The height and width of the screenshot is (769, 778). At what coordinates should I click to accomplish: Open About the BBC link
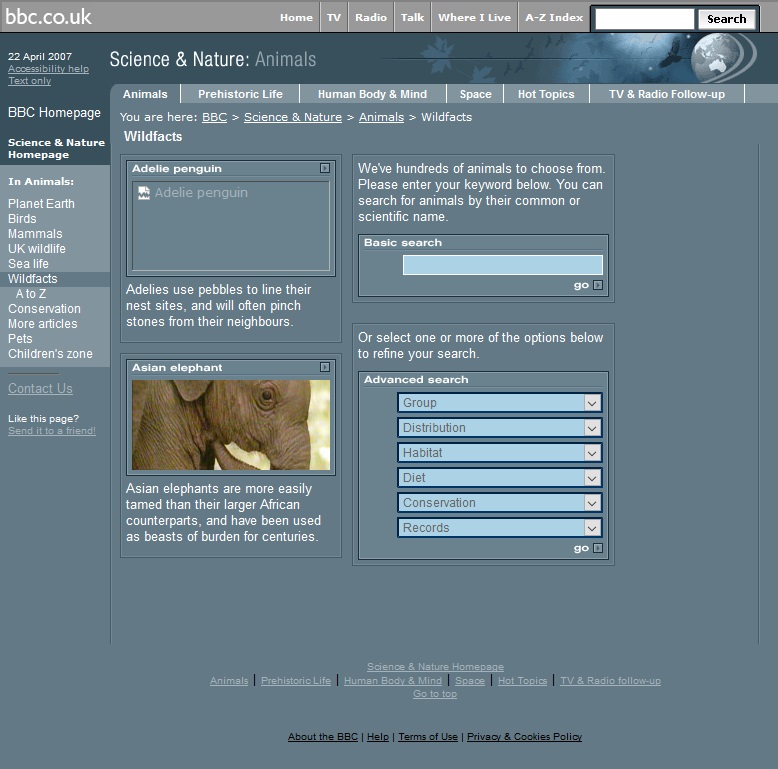click(323, 737)
